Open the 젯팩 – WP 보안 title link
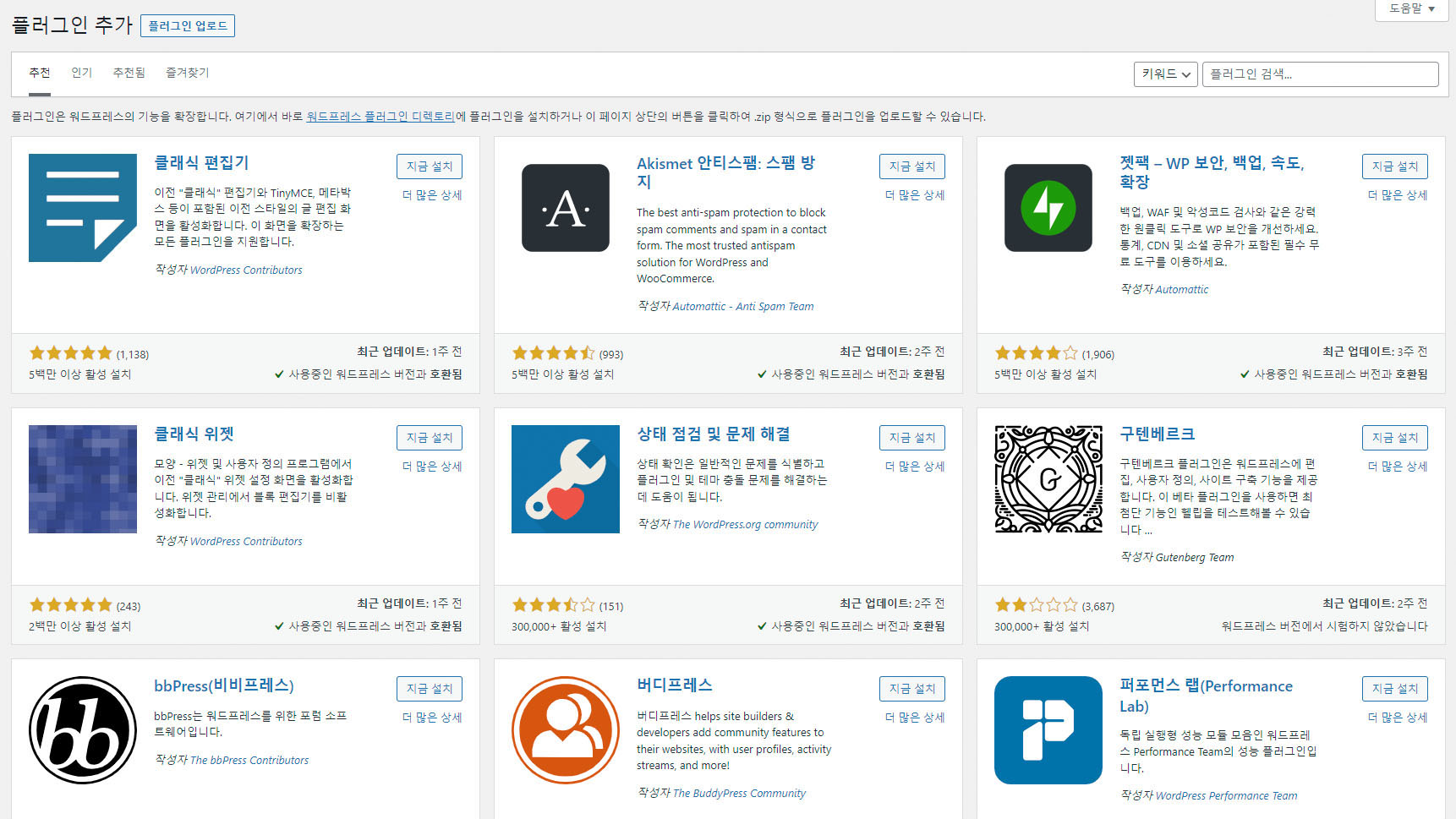Image resolution: width=1456 pixels, height=819 pixels. pyautogui.click(x=1212, y=172)
